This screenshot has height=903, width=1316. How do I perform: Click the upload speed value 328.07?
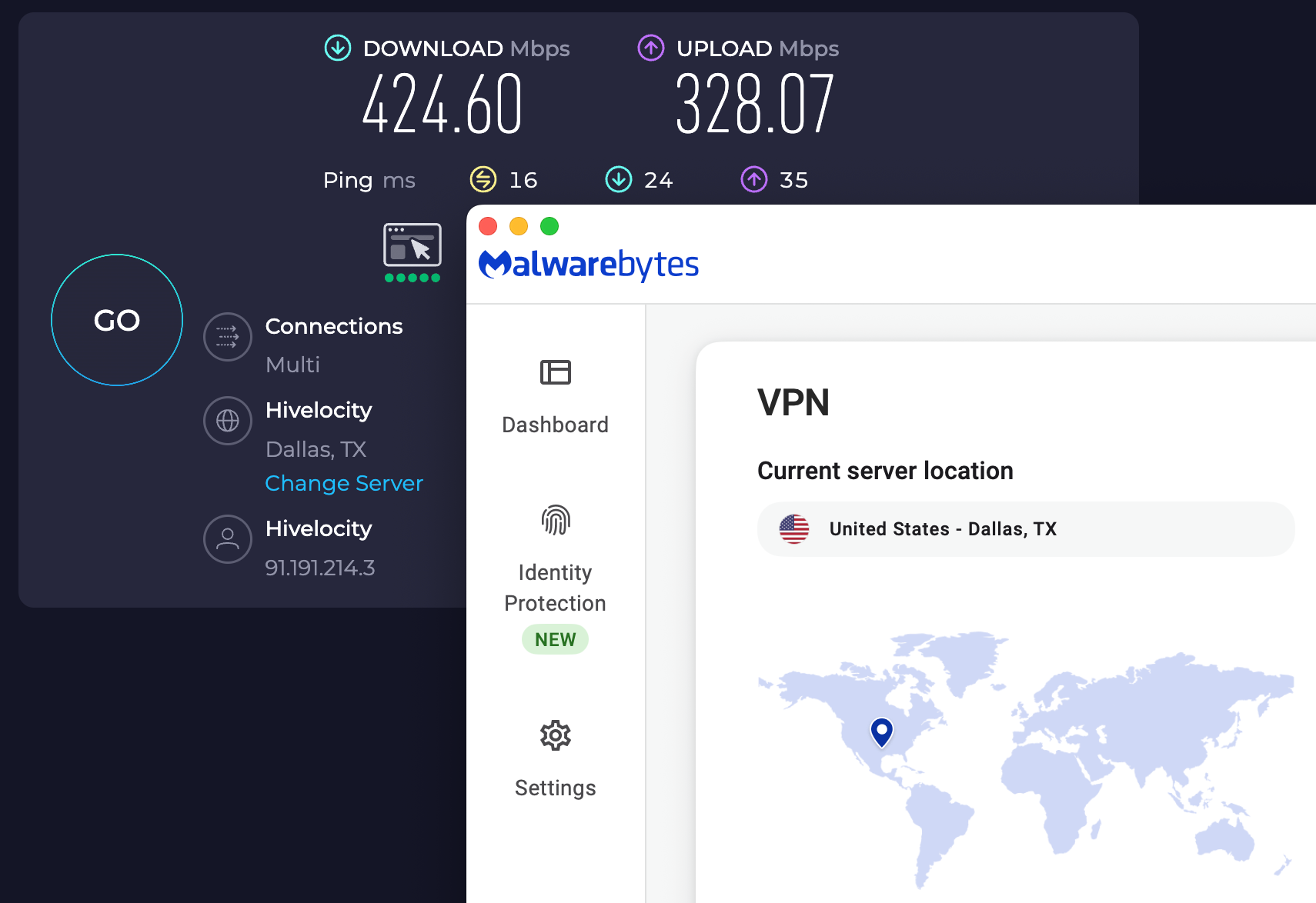coord(755,105)
